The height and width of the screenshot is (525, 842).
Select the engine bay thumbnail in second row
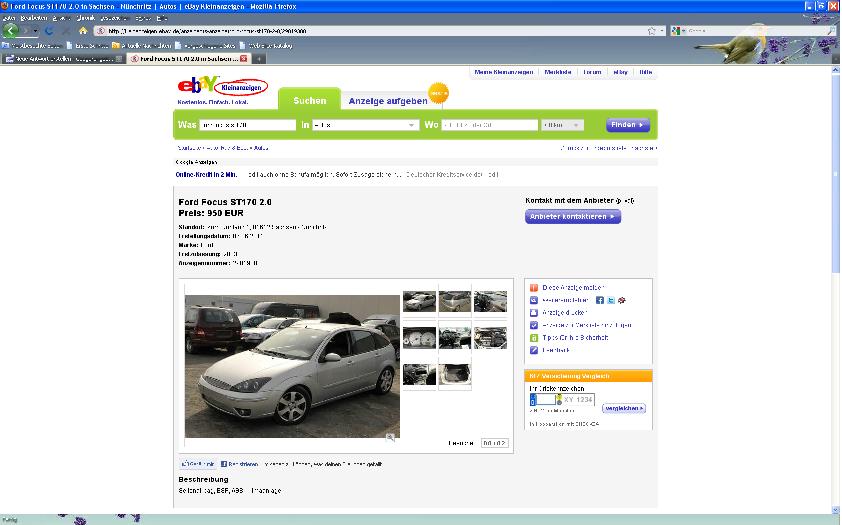point(490,338)
